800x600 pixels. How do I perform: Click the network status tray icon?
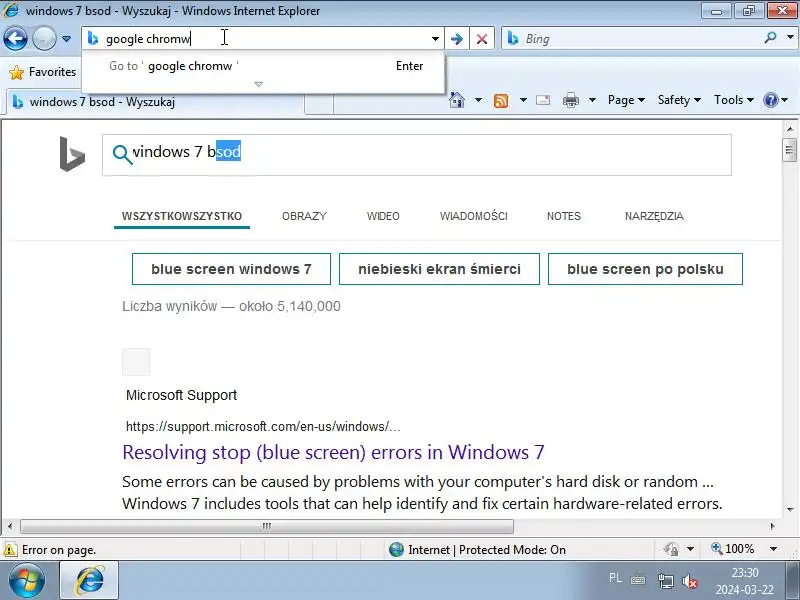coord(665,581)
